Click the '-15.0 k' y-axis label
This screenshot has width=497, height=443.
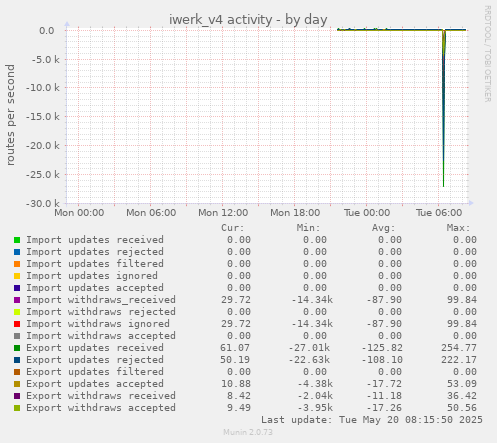point(43,117)
